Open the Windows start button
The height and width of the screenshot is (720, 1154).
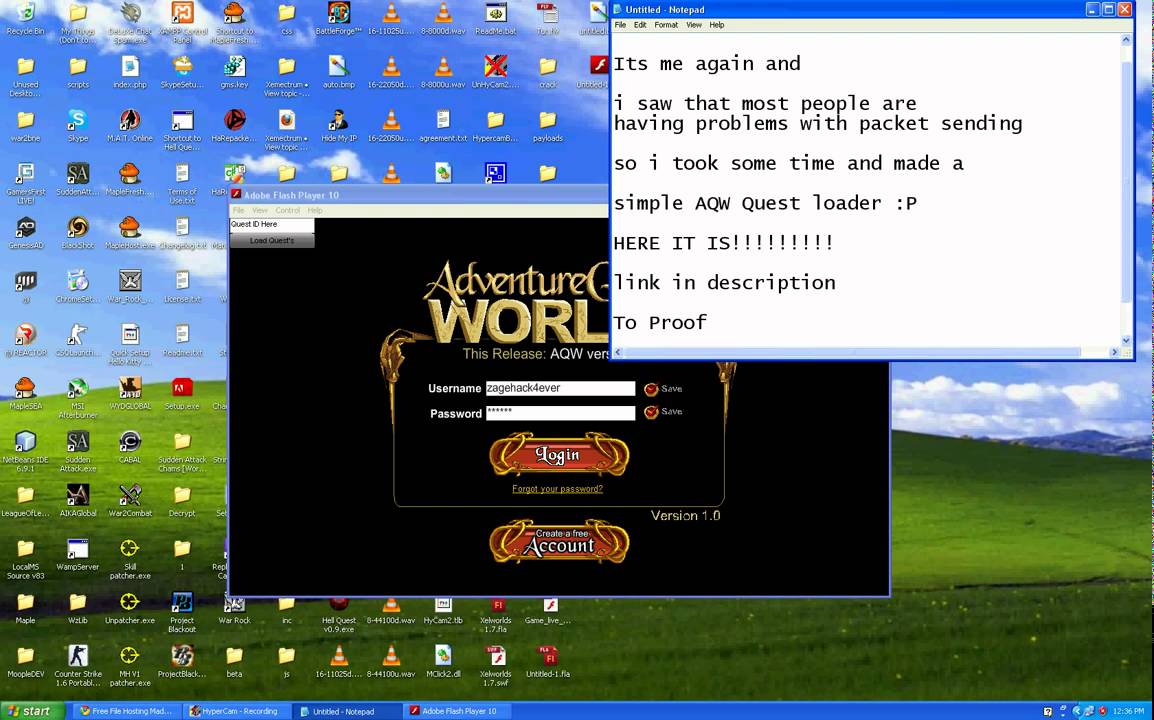pos(33,711)
